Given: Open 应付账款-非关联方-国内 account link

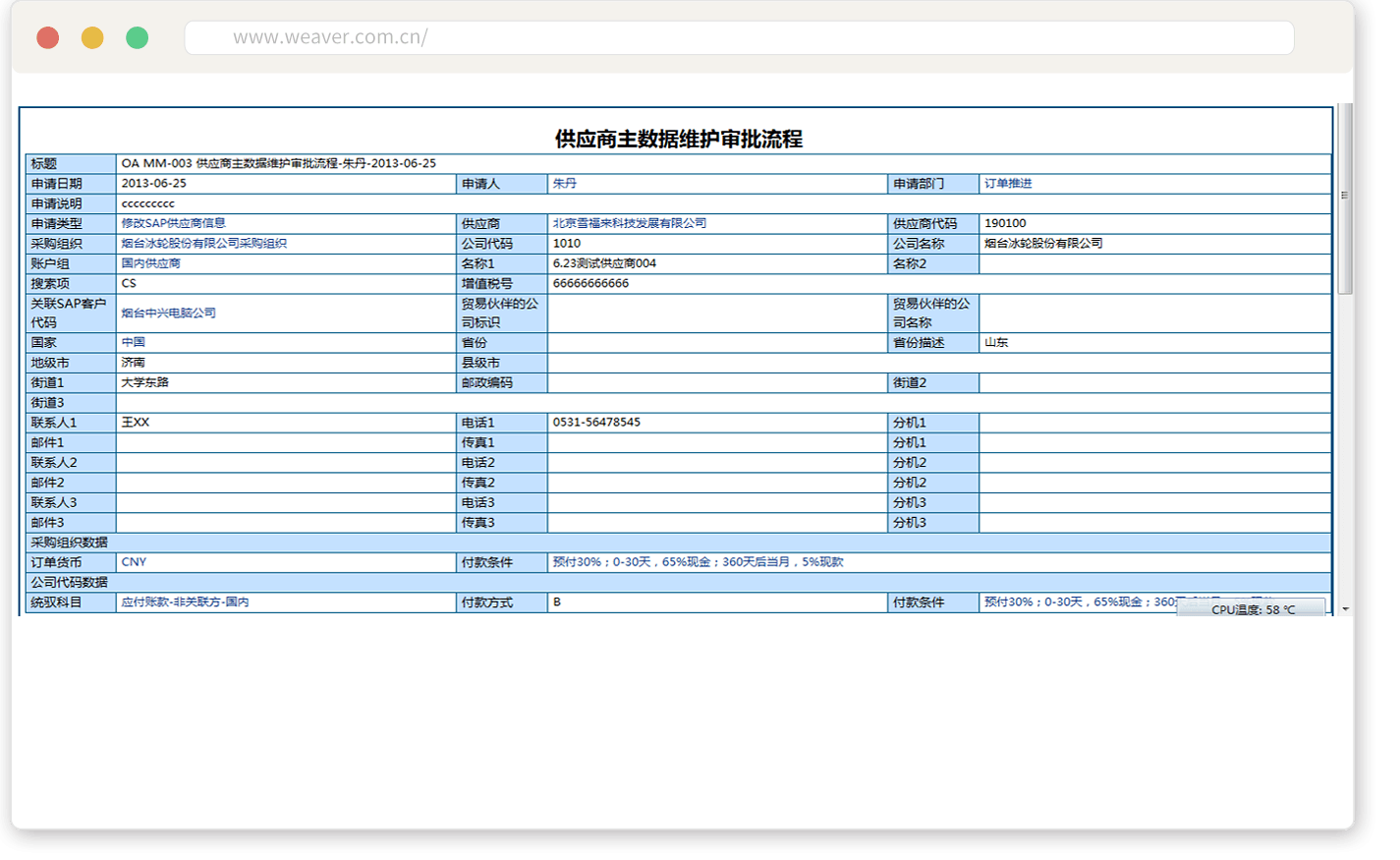Looking at the screenshot, I should [x=185, y=602].
